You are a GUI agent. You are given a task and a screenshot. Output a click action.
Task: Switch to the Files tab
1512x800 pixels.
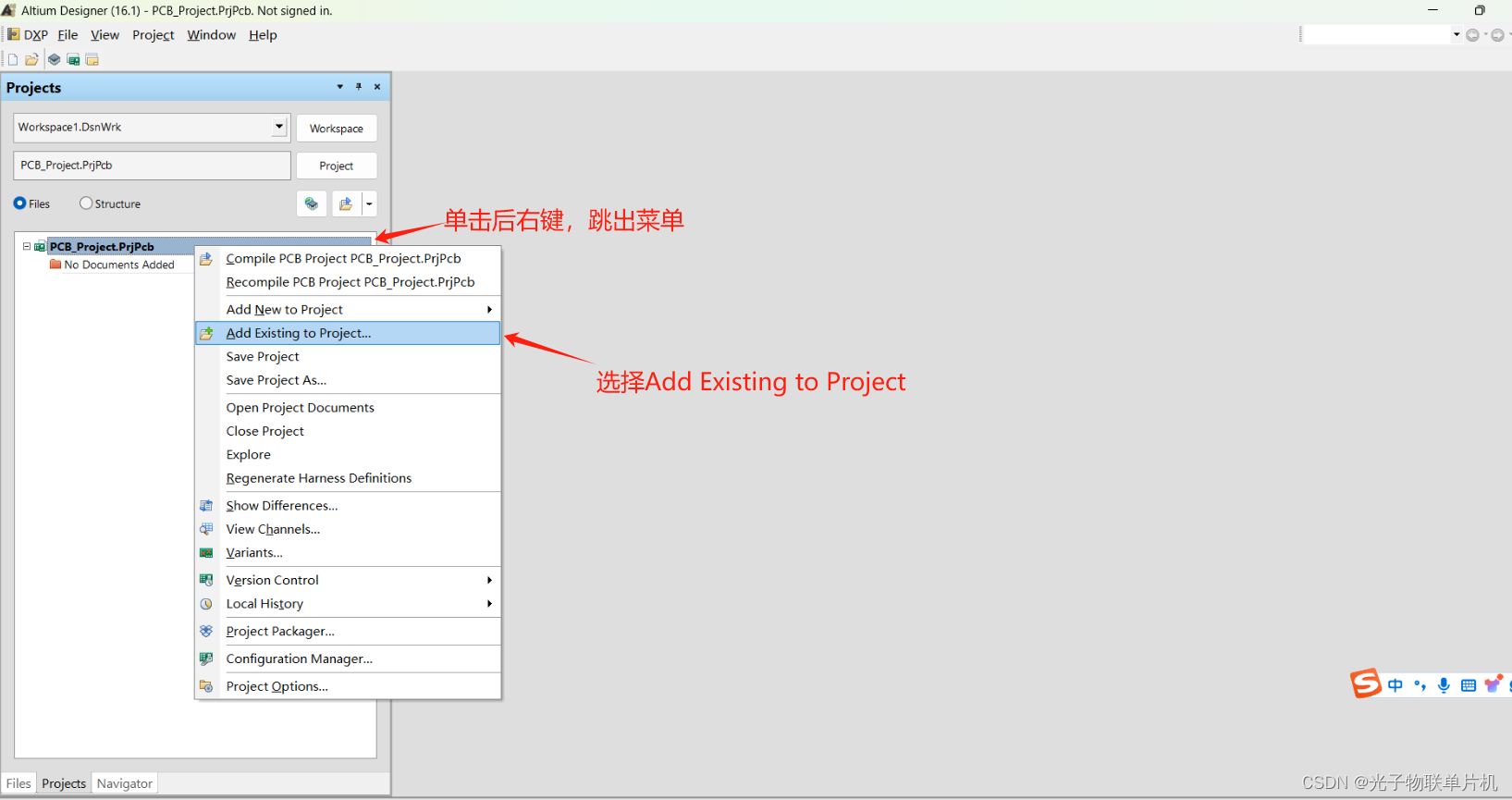tap(18, 783)
